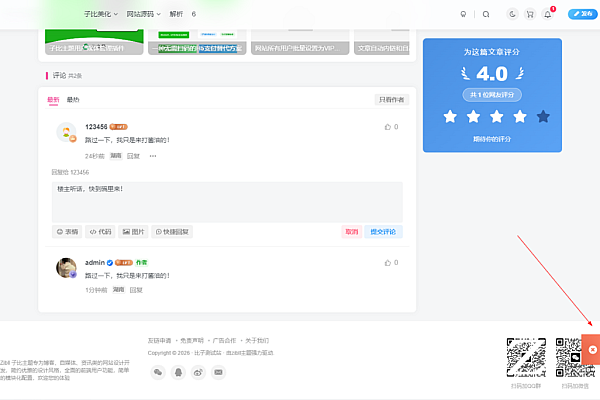Open the Weibo icon in footer

pos(198,372)
